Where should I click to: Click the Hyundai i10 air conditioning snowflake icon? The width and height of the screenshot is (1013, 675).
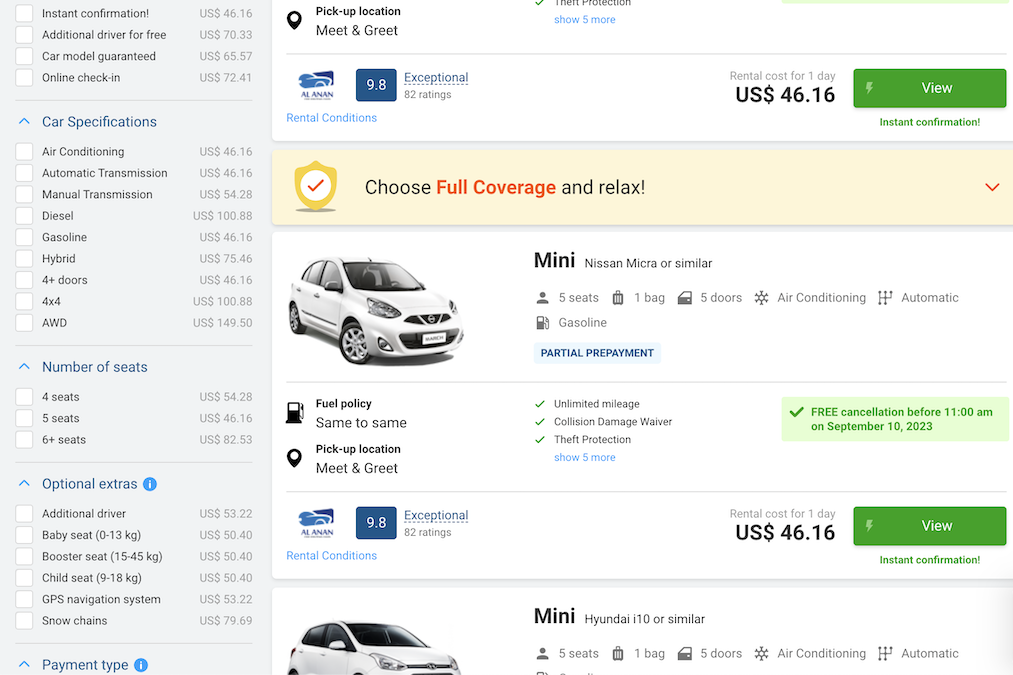[762, 654]
